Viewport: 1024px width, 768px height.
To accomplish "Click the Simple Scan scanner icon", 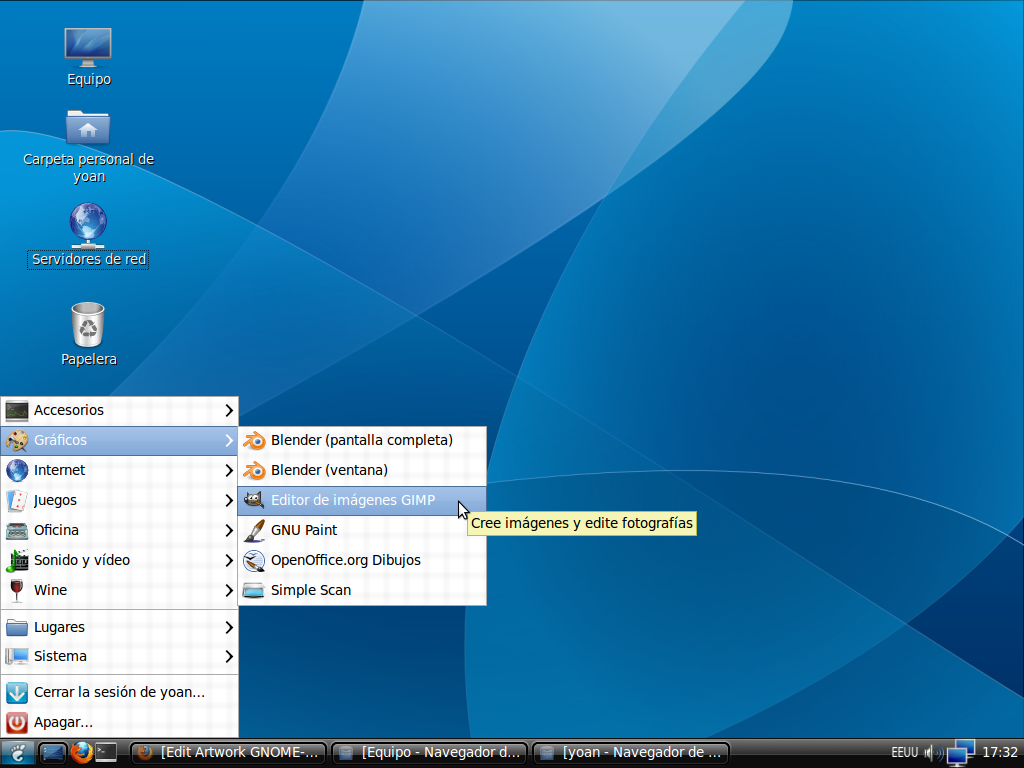I will [x=253, y=590].
